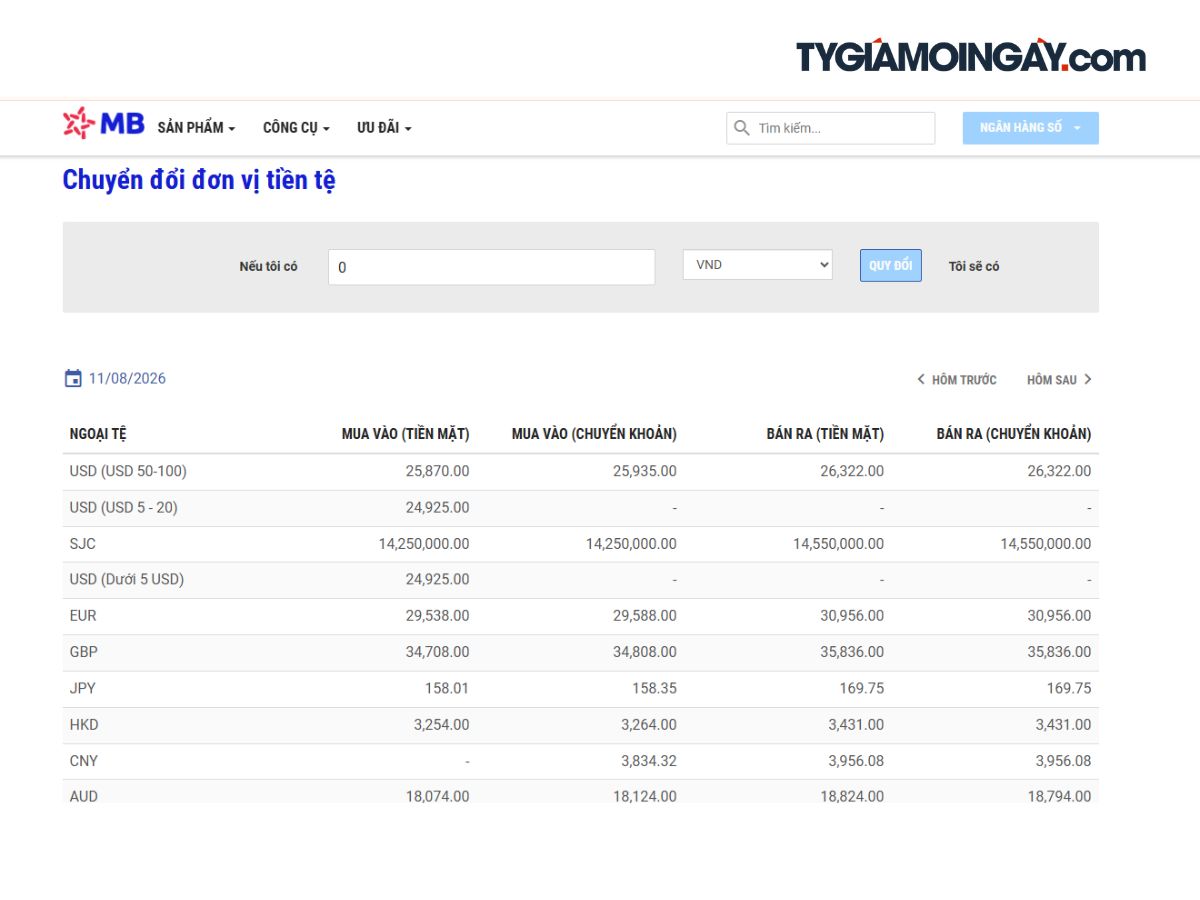
Task: Click the Mua vào (Chuyển khoản) column header
Action: 594,434
